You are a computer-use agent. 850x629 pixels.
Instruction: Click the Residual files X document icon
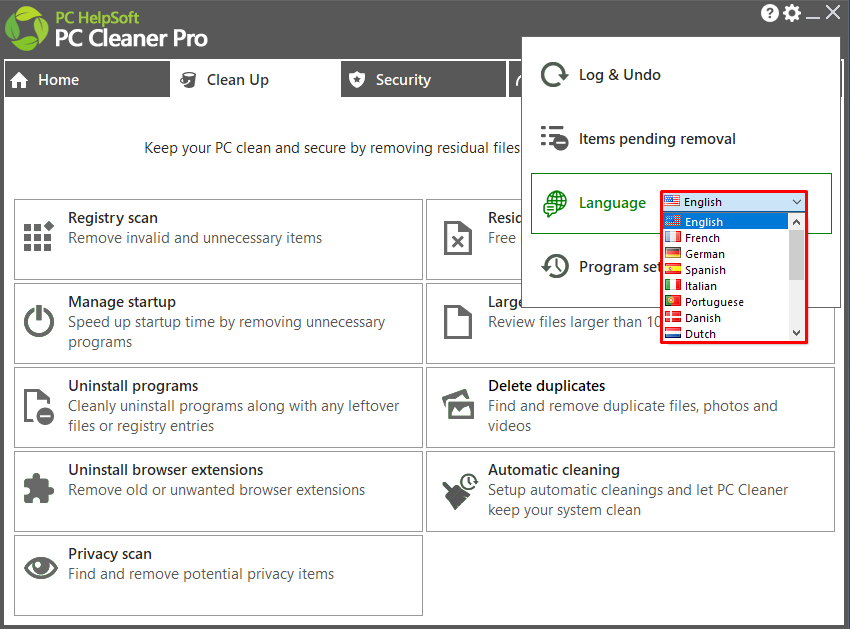pyautogui.click(x=458, y=238)
